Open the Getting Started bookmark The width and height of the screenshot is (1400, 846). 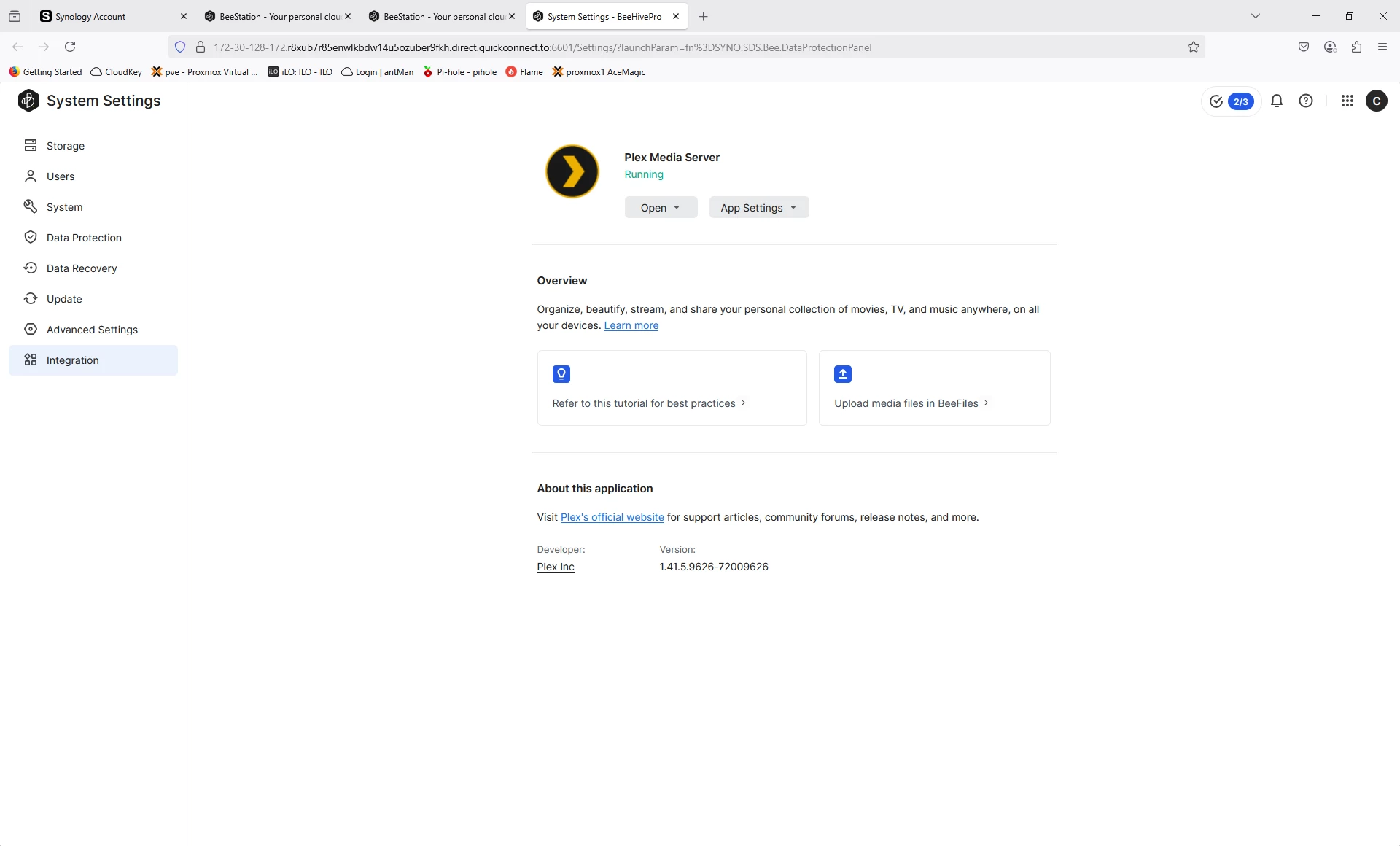click(45, 72)
